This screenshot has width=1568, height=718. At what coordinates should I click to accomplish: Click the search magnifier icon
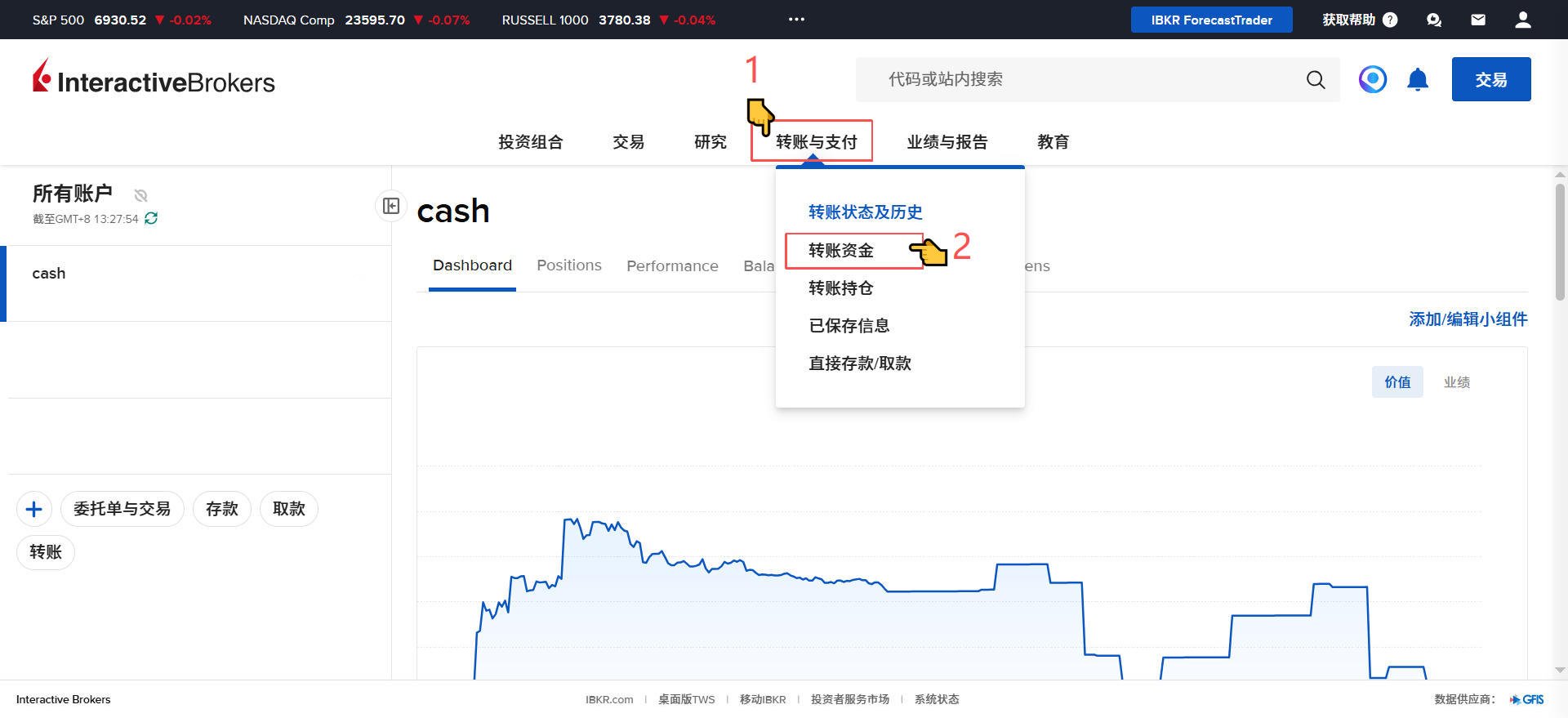1315,79
